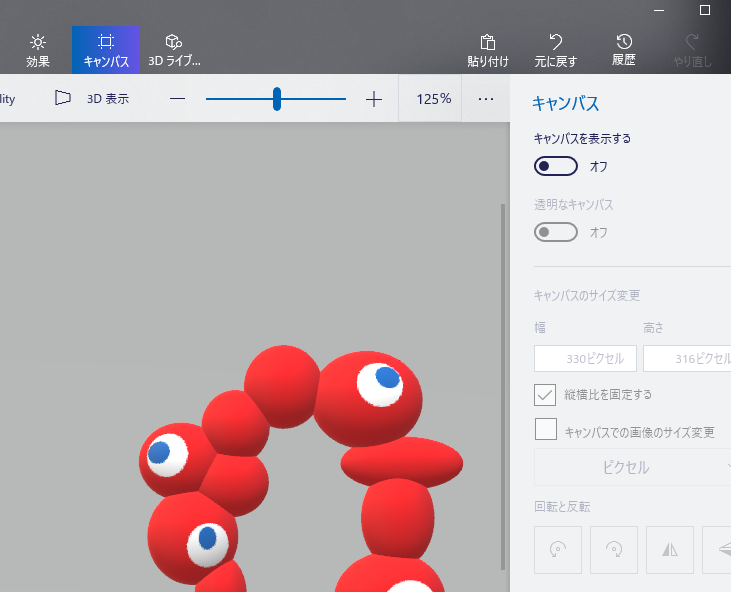Toggle キャンバスを表示する switch

point(556,166)
